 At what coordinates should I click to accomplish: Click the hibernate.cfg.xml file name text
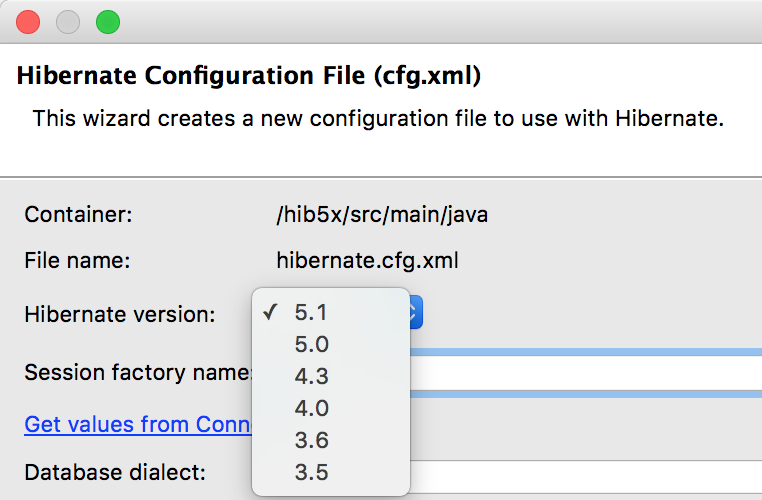[x=367, y=261]
